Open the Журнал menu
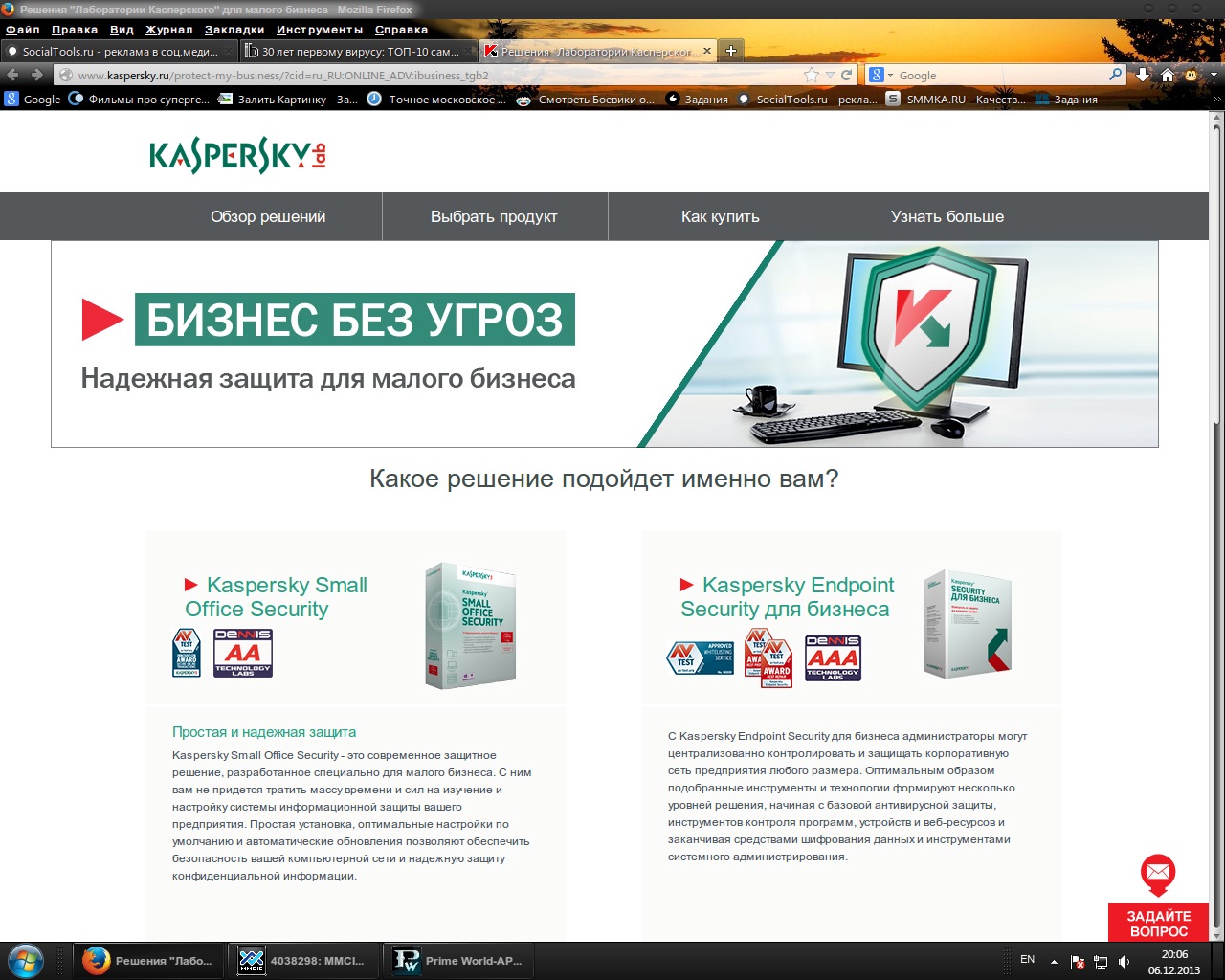The height and width of the screenshot is (980, 1225). 169,30
